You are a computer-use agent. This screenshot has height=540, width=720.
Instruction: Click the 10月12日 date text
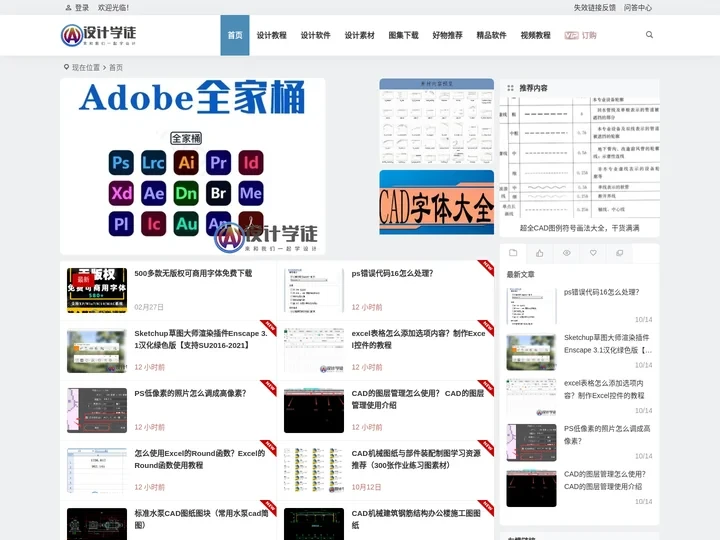point(366,487)
